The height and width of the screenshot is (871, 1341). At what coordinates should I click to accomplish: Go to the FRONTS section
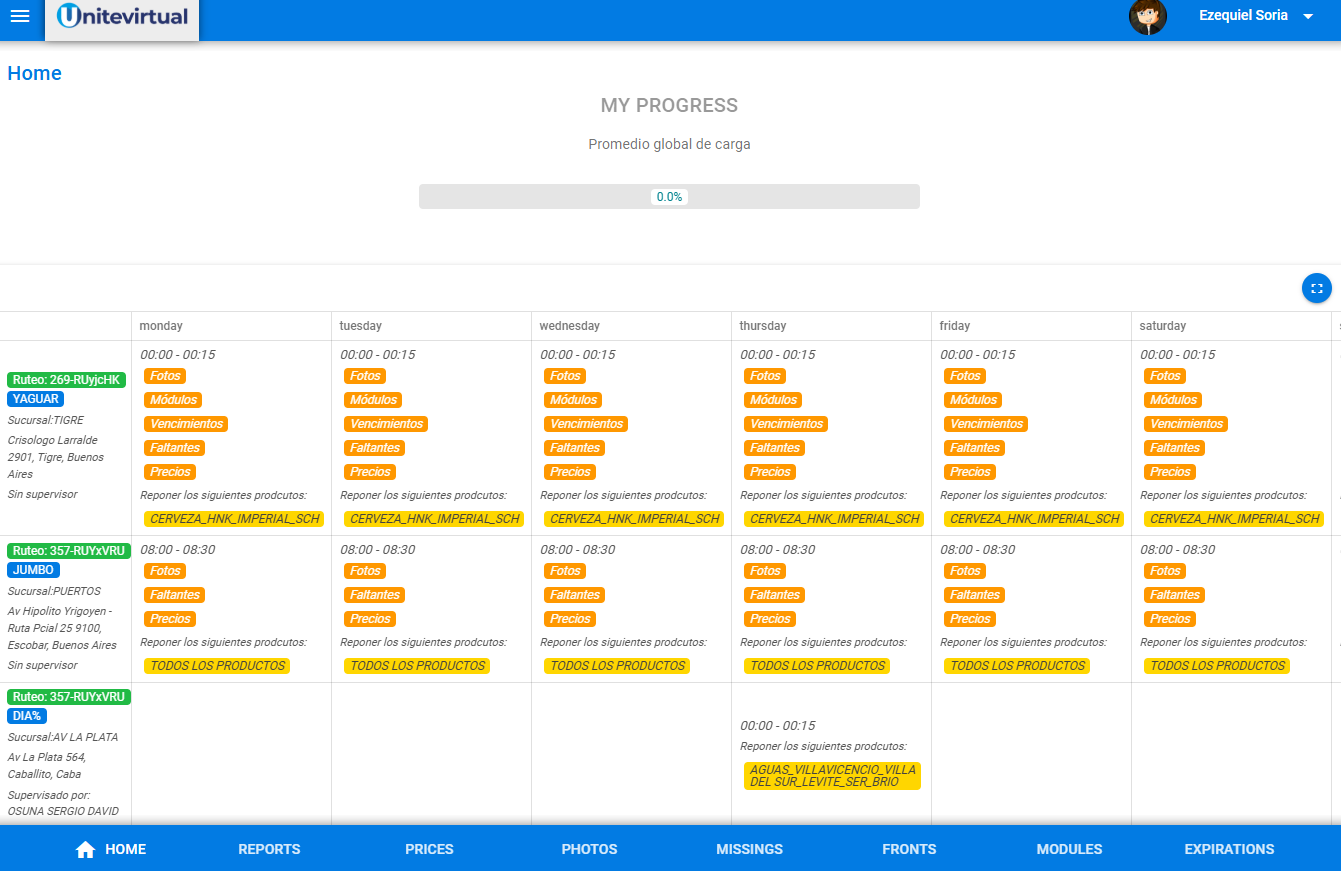[x=908, y=849]
